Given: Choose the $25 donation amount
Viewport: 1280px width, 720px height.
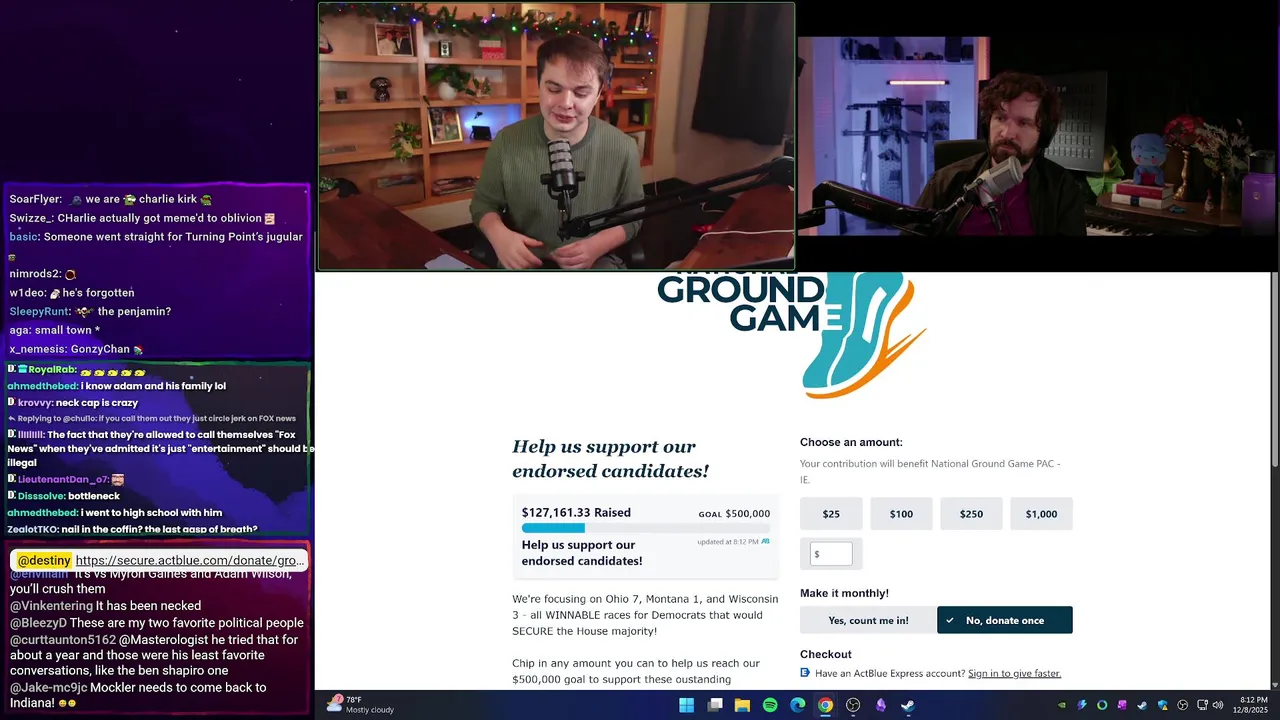Looking at the screenshot, I should pos(831,514).
